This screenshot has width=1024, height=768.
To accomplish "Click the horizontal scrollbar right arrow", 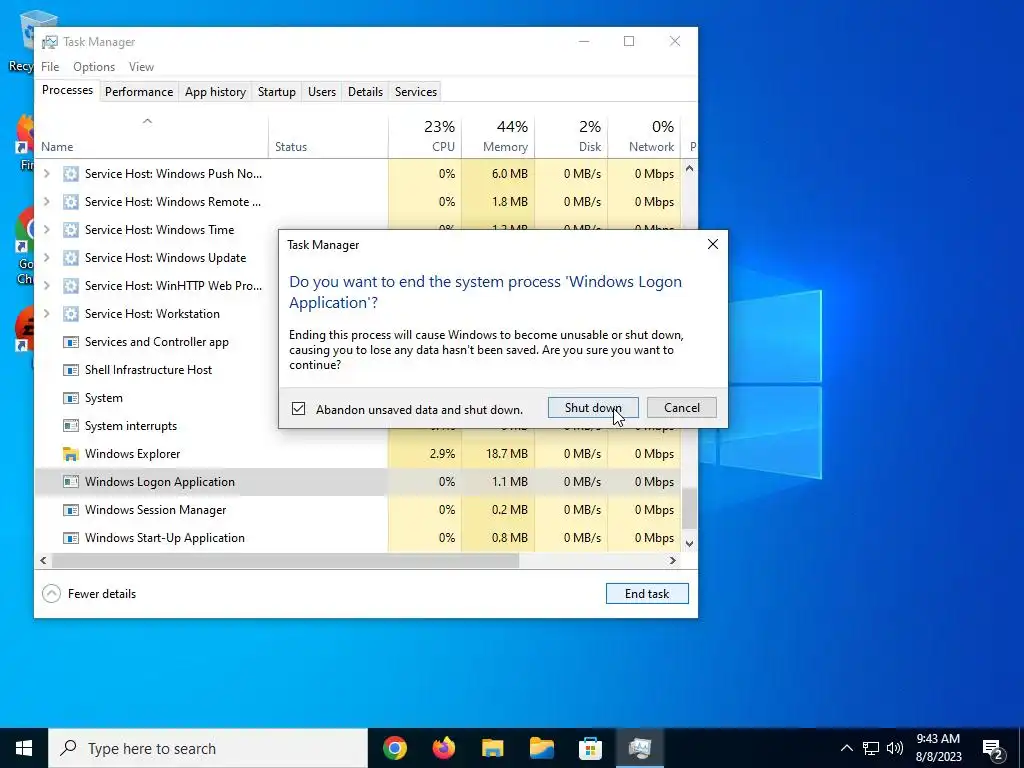I will point(673,560).
